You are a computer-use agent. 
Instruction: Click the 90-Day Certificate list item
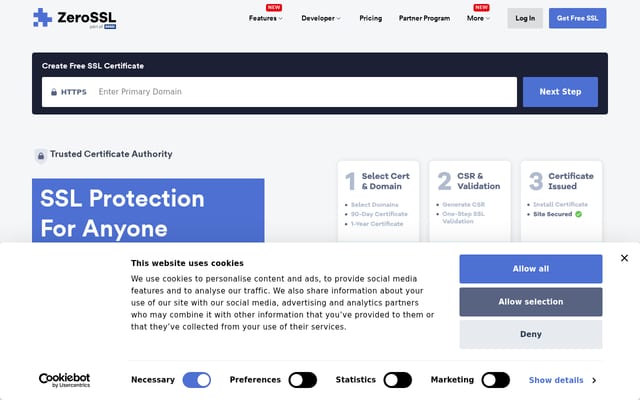coord(379,214)
